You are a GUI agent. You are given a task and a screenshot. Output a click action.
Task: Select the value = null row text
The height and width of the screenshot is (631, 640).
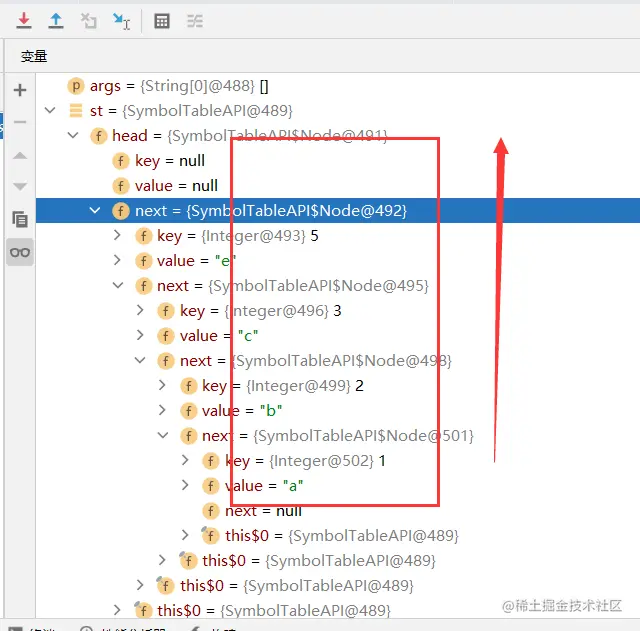176,186
